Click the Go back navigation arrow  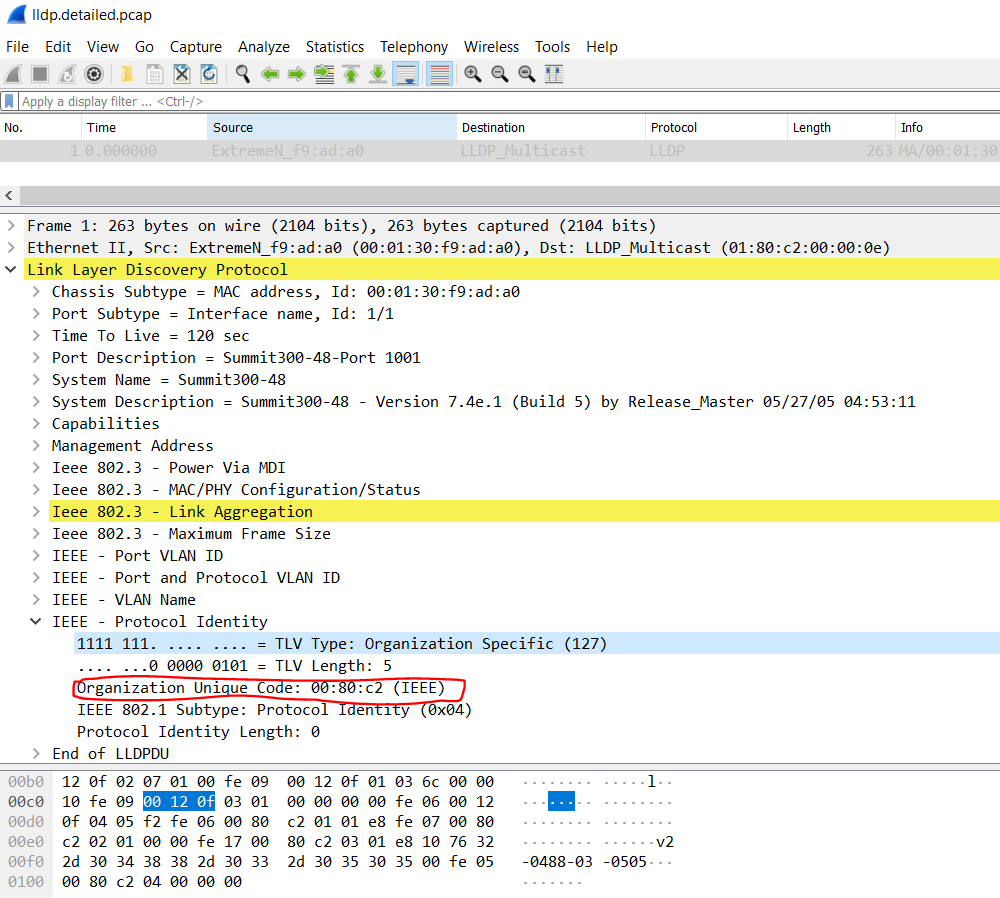click(x=271, y=73)
